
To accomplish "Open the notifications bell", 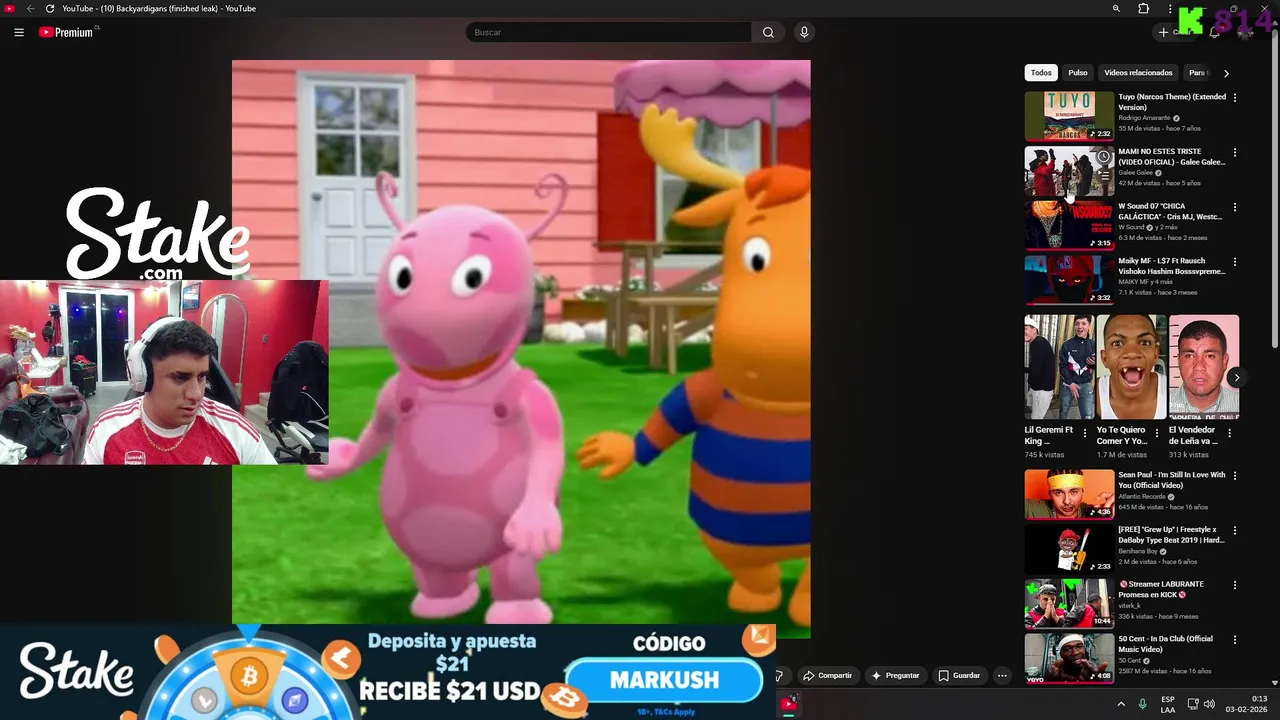I will tap(1214, 32).
